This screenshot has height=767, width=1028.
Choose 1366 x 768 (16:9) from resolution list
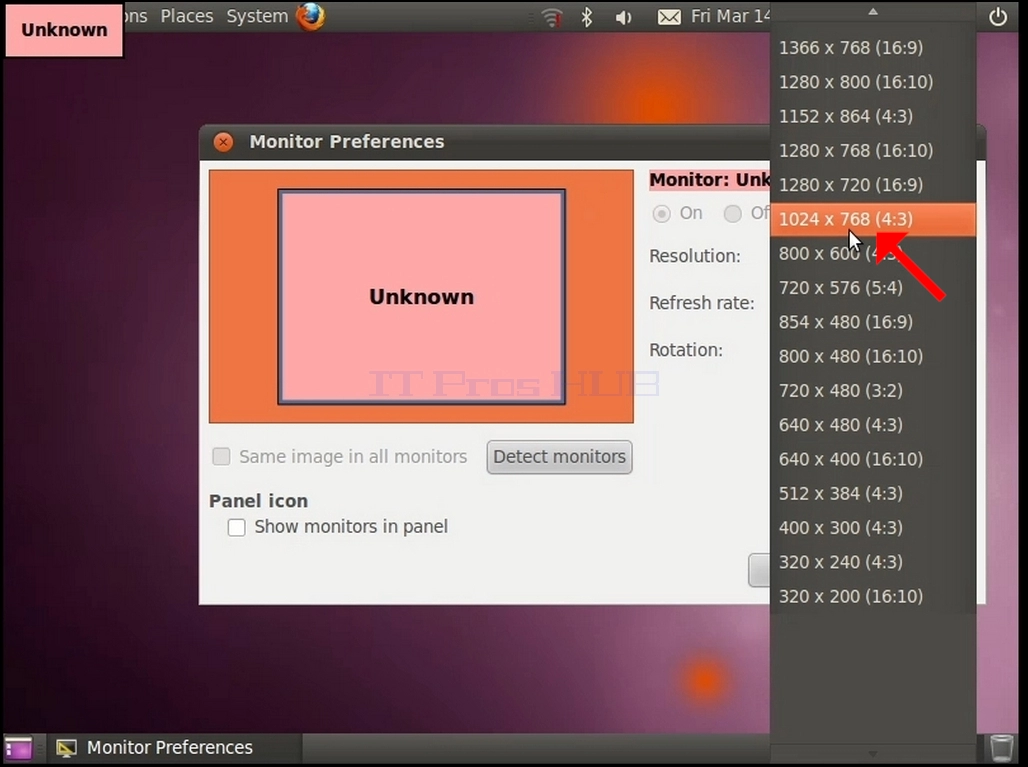pyautogui.click(x=873, y=48)
